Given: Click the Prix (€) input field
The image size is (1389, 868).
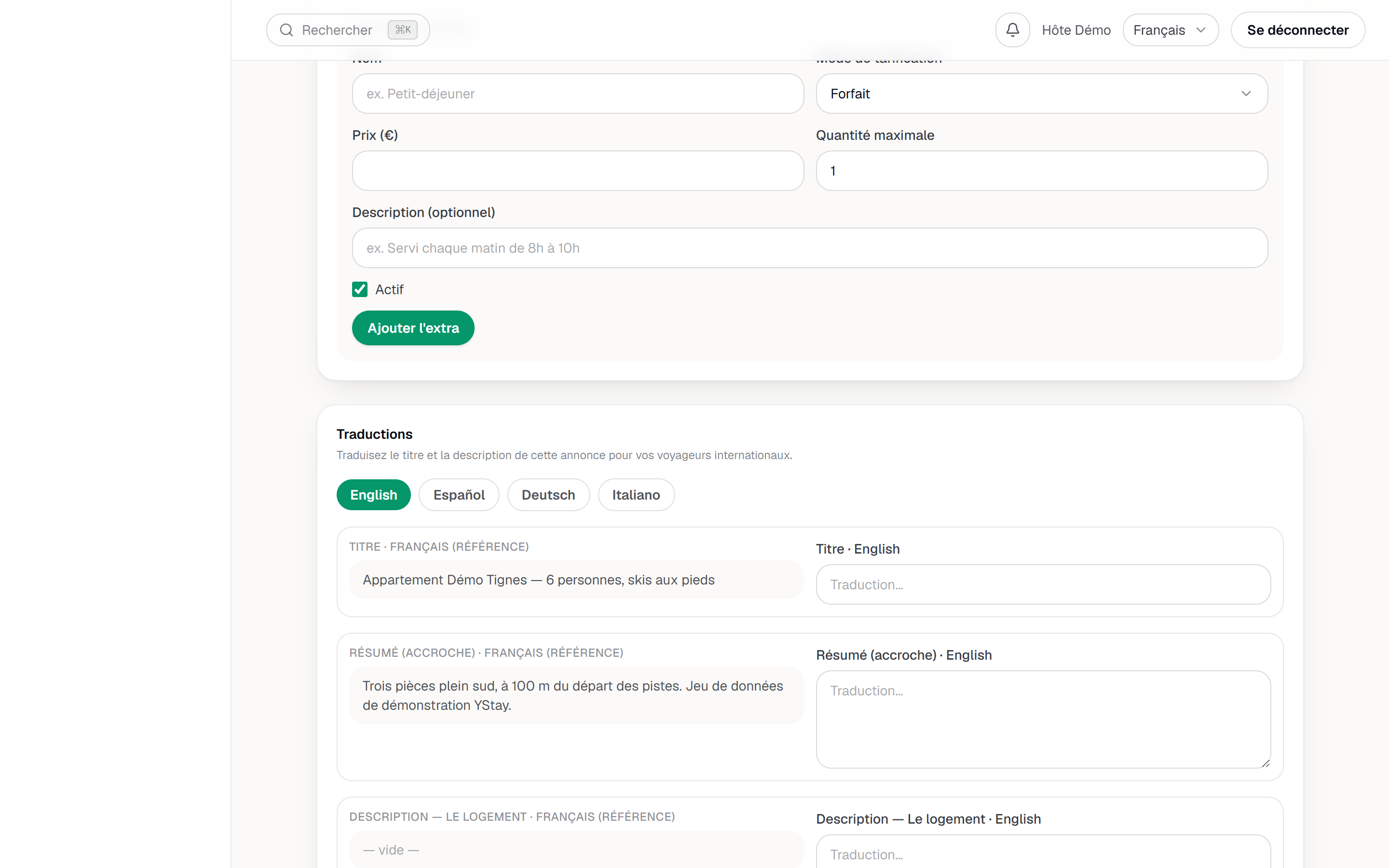Looking at the screenshot, I should click(578, 171).
